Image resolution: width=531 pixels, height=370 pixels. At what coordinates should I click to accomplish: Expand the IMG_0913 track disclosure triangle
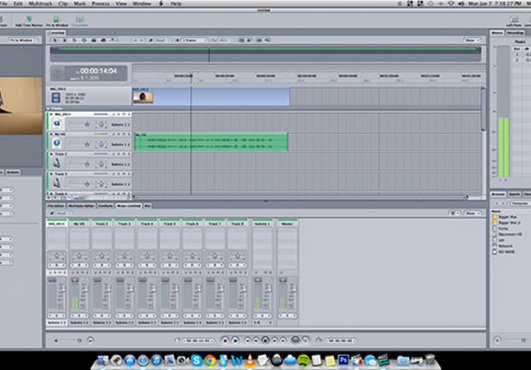tap(51, 114)
